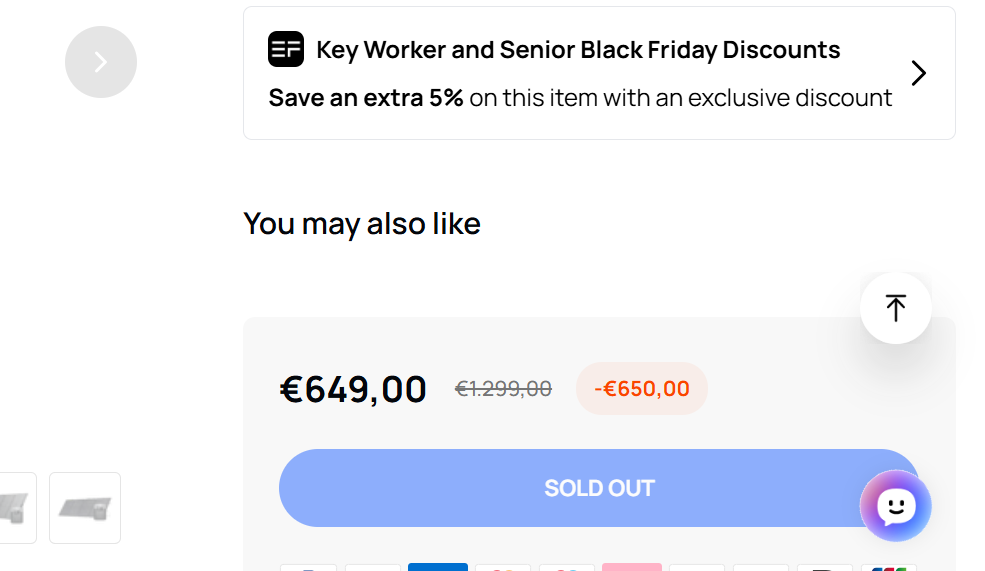The width and height of the screenshot is (985, 571).
Task: Select the fully visible solar panel thumbnail
Action: [x=85, y=508]
